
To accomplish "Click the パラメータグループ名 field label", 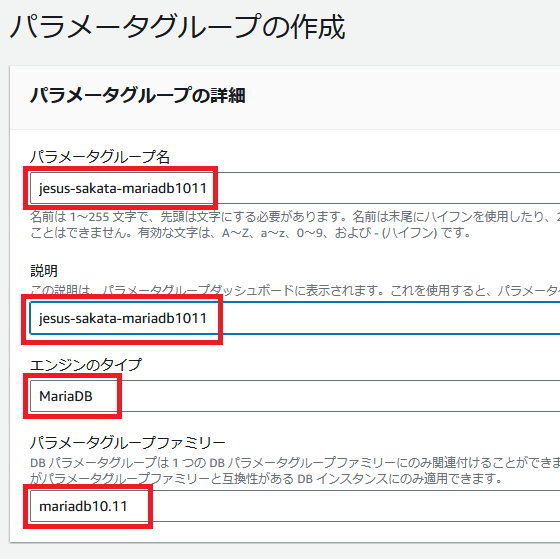I will click(100, 157).
